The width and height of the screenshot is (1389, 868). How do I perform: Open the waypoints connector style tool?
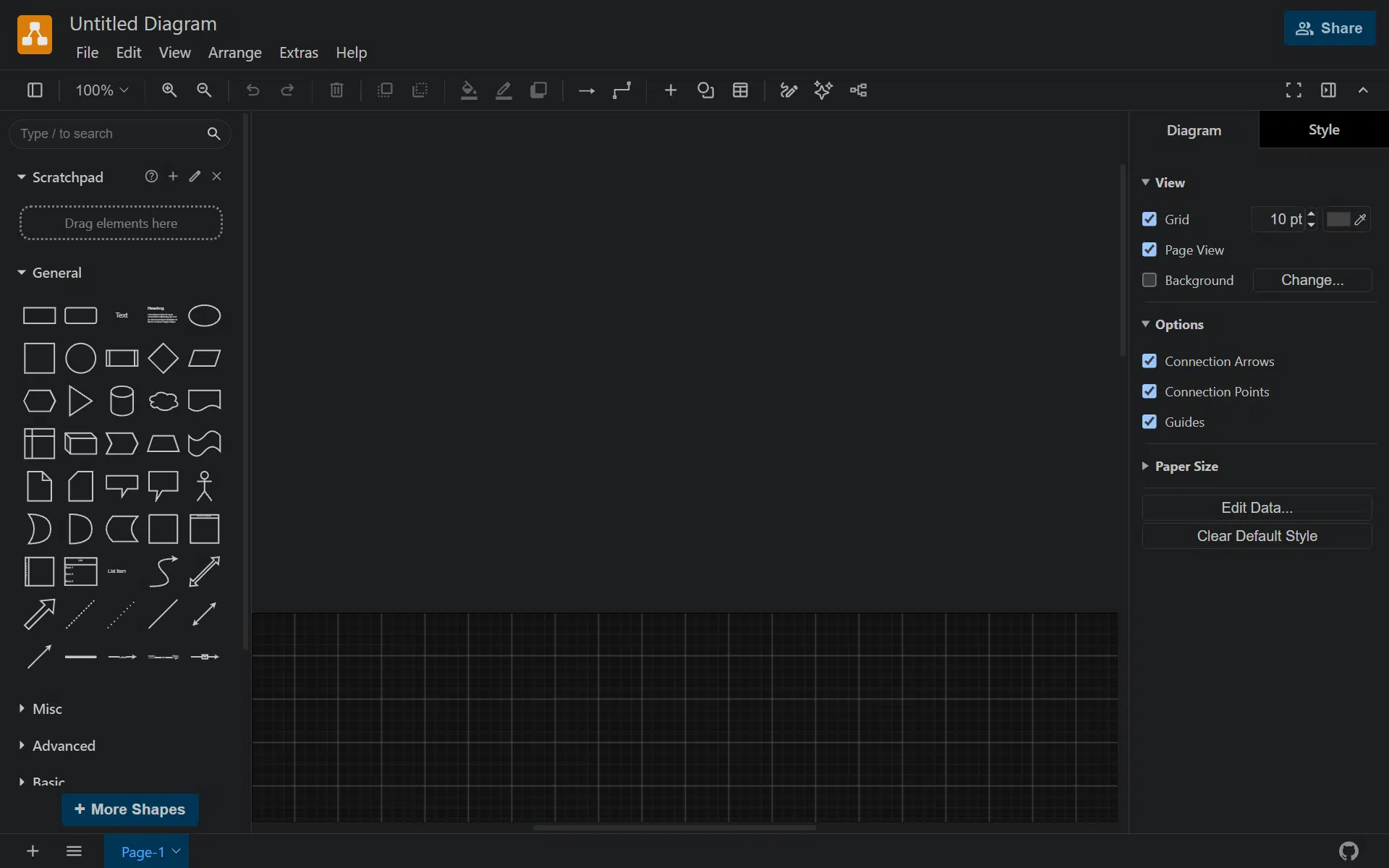[622, 90]
